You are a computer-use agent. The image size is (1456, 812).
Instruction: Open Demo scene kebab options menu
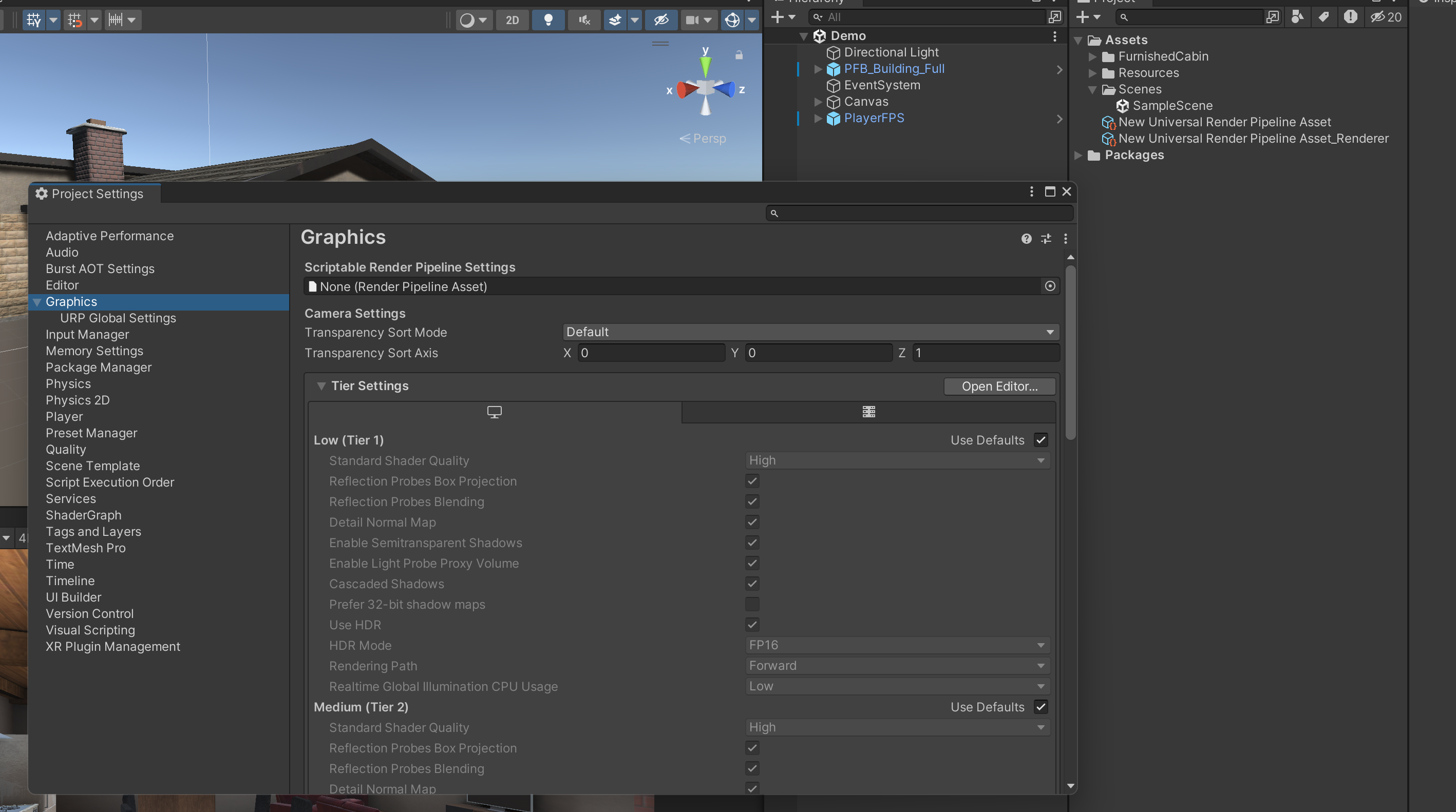(1055, 36)
